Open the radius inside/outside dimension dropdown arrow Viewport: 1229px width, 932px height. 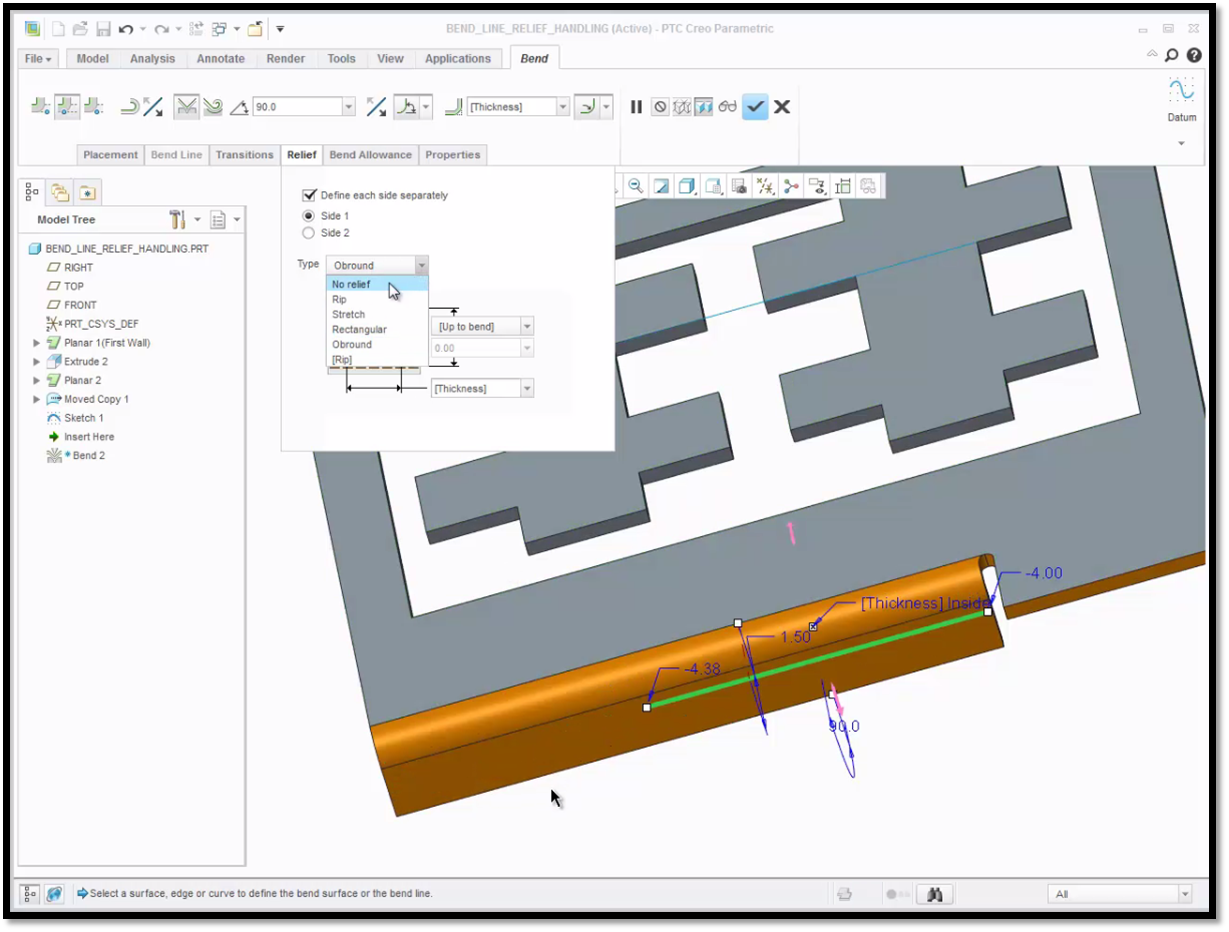click(x=606, y=106)
